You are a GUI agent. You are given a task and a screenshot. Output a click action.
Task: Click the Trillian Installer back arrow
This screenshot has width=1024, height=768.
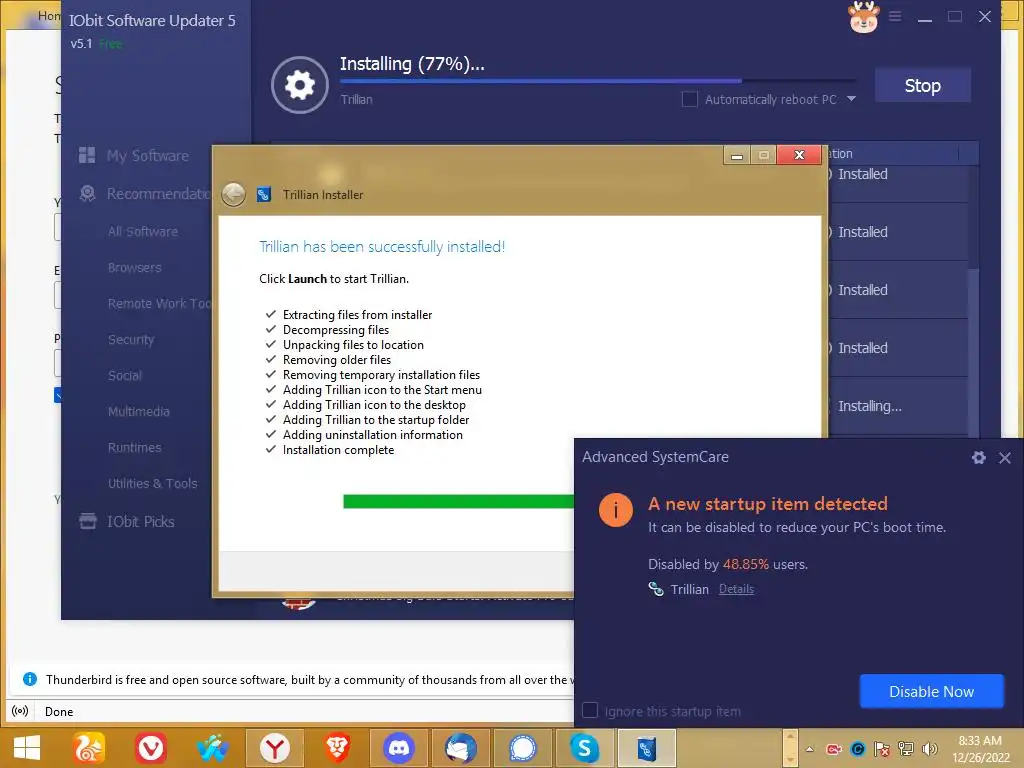click(x=234, y=195)
